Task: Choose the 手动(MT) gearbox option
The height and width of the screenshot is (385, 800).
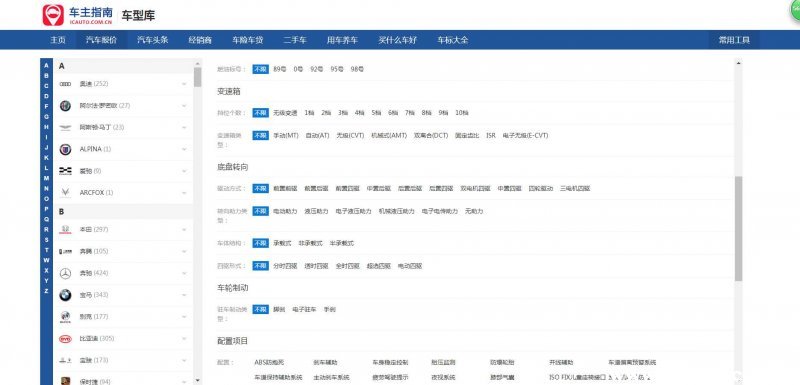Action: click(286, 135)
